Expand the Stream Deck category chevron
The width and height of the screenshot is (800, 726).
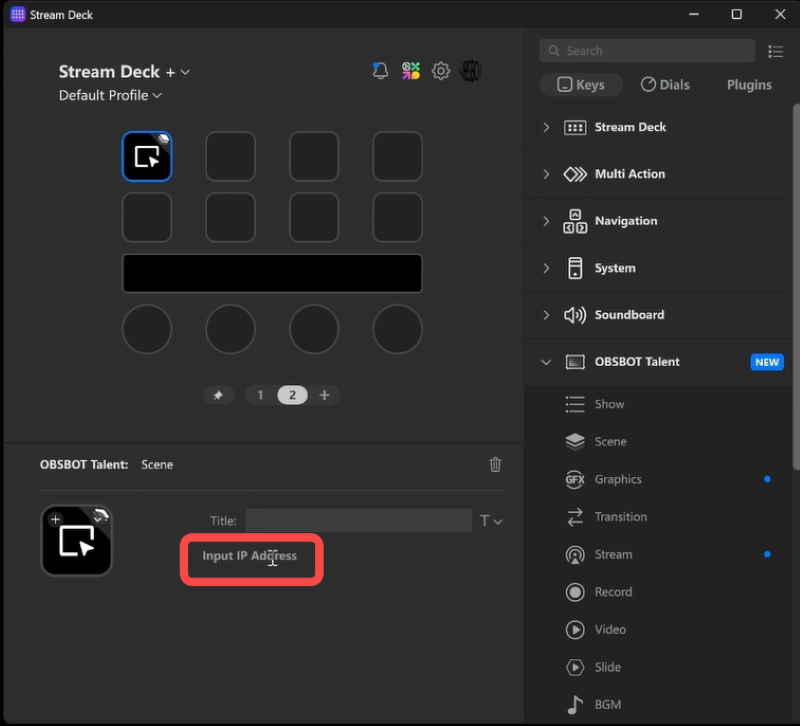click(546, 128)
